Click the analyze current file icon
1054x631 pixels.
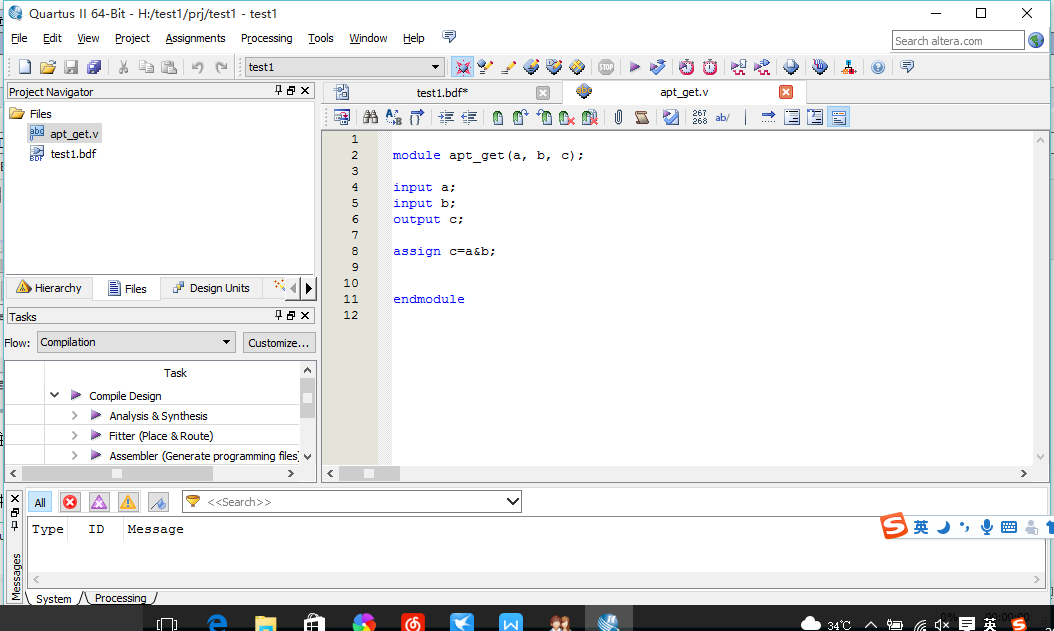(671, 117)
